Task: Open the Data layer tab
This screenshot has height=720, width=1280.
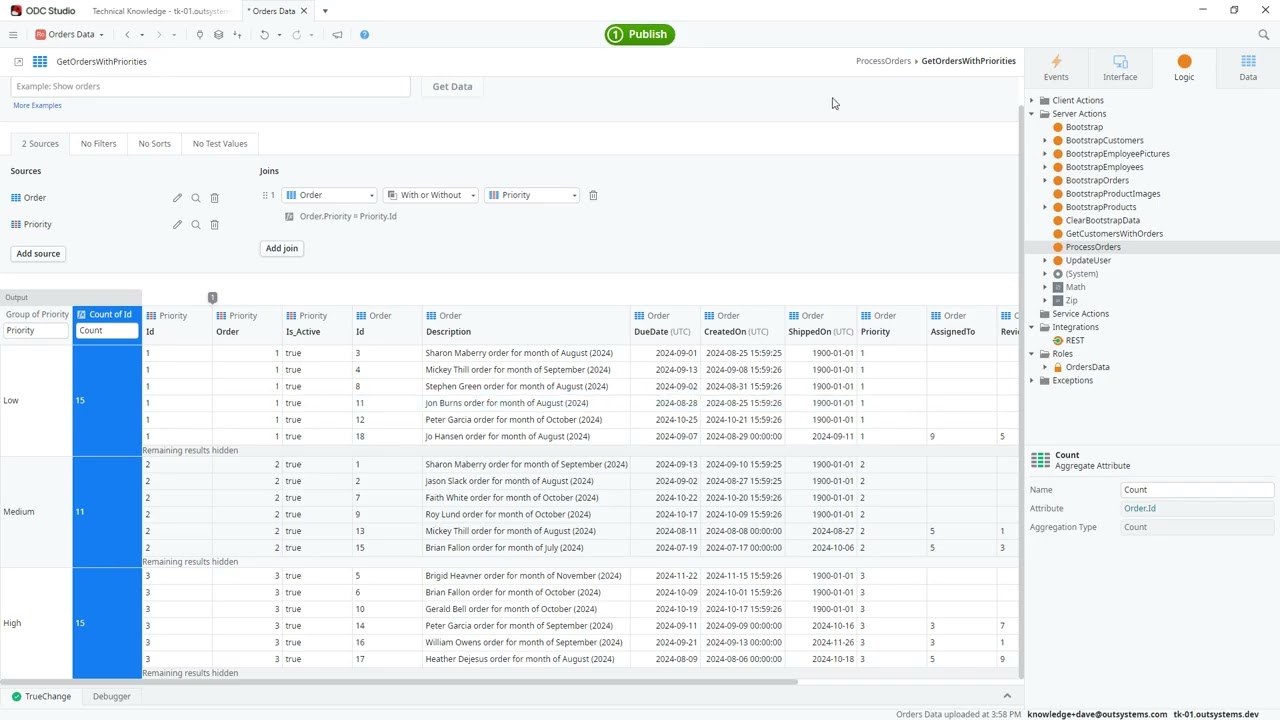Action: point(1248,68)
